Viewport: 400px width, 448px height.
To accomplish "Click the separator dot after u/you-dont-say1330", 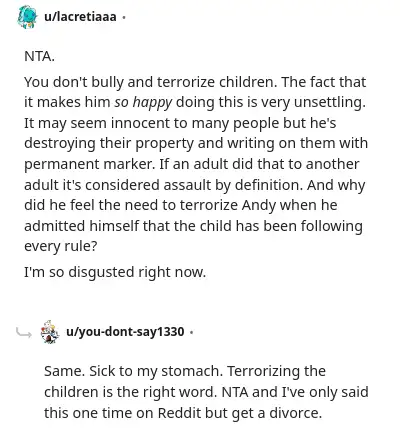I will click(x=191, y=332).
